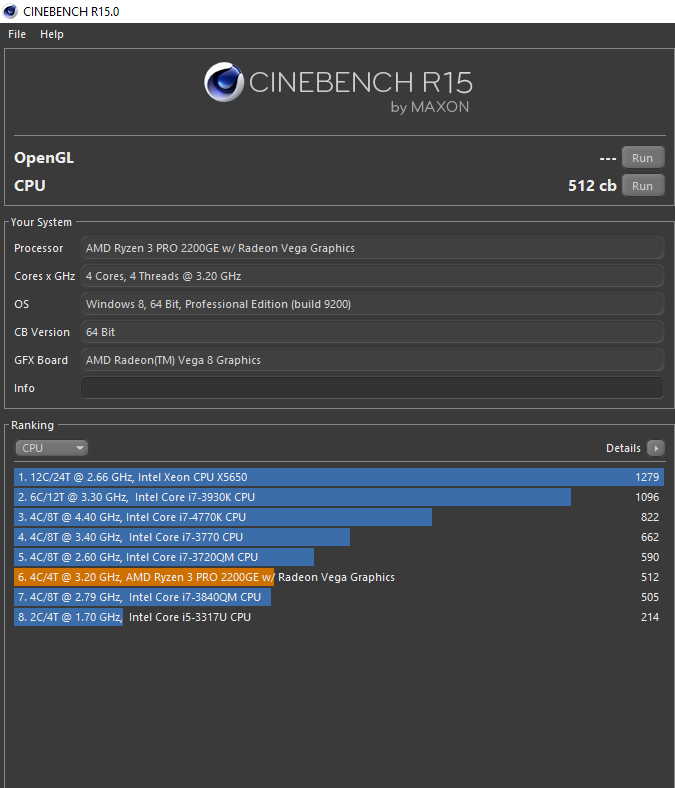Expand ranking Details arrow

click(655, 448)
